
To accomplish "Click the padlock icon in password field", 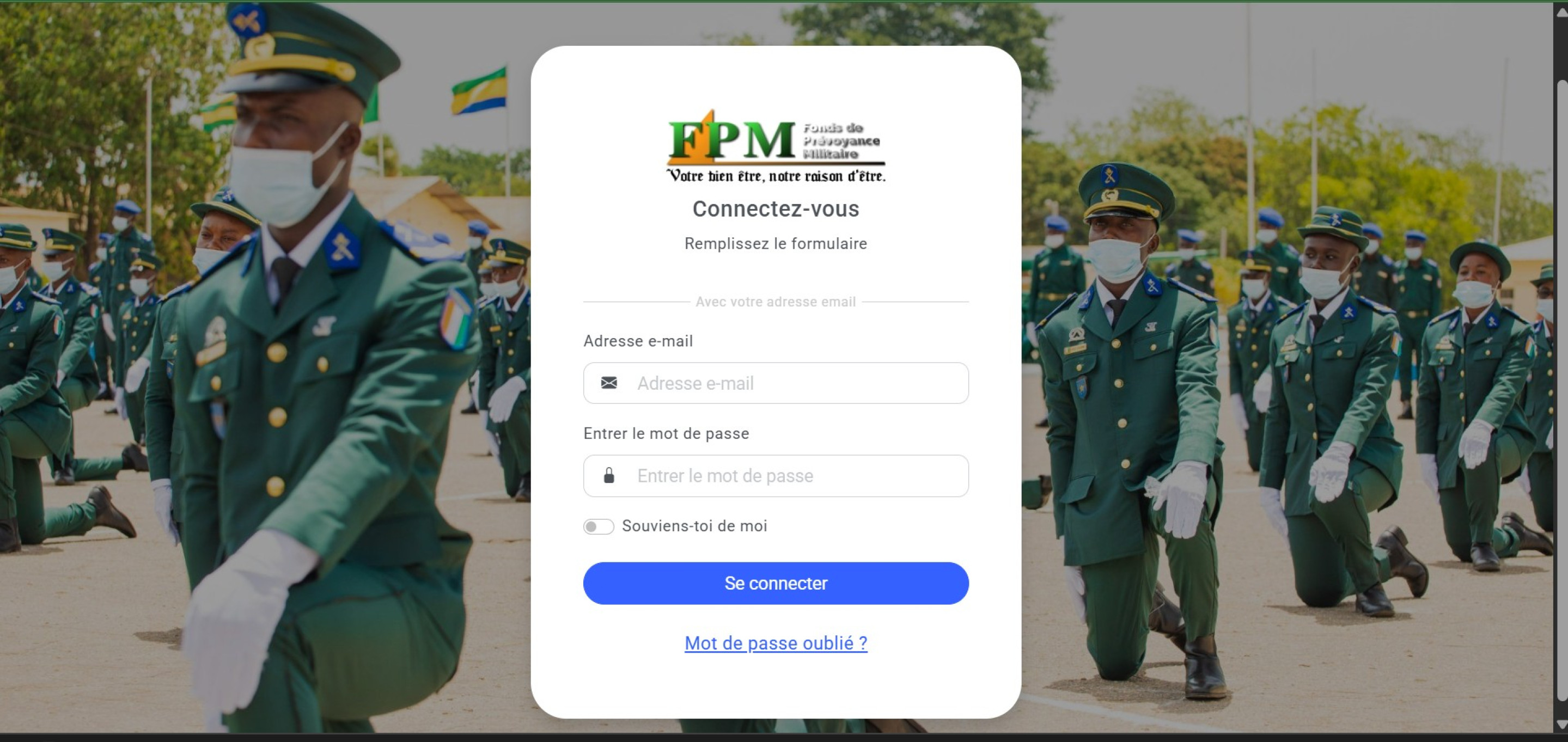I will pyautogui.click(x=609, y=475).
